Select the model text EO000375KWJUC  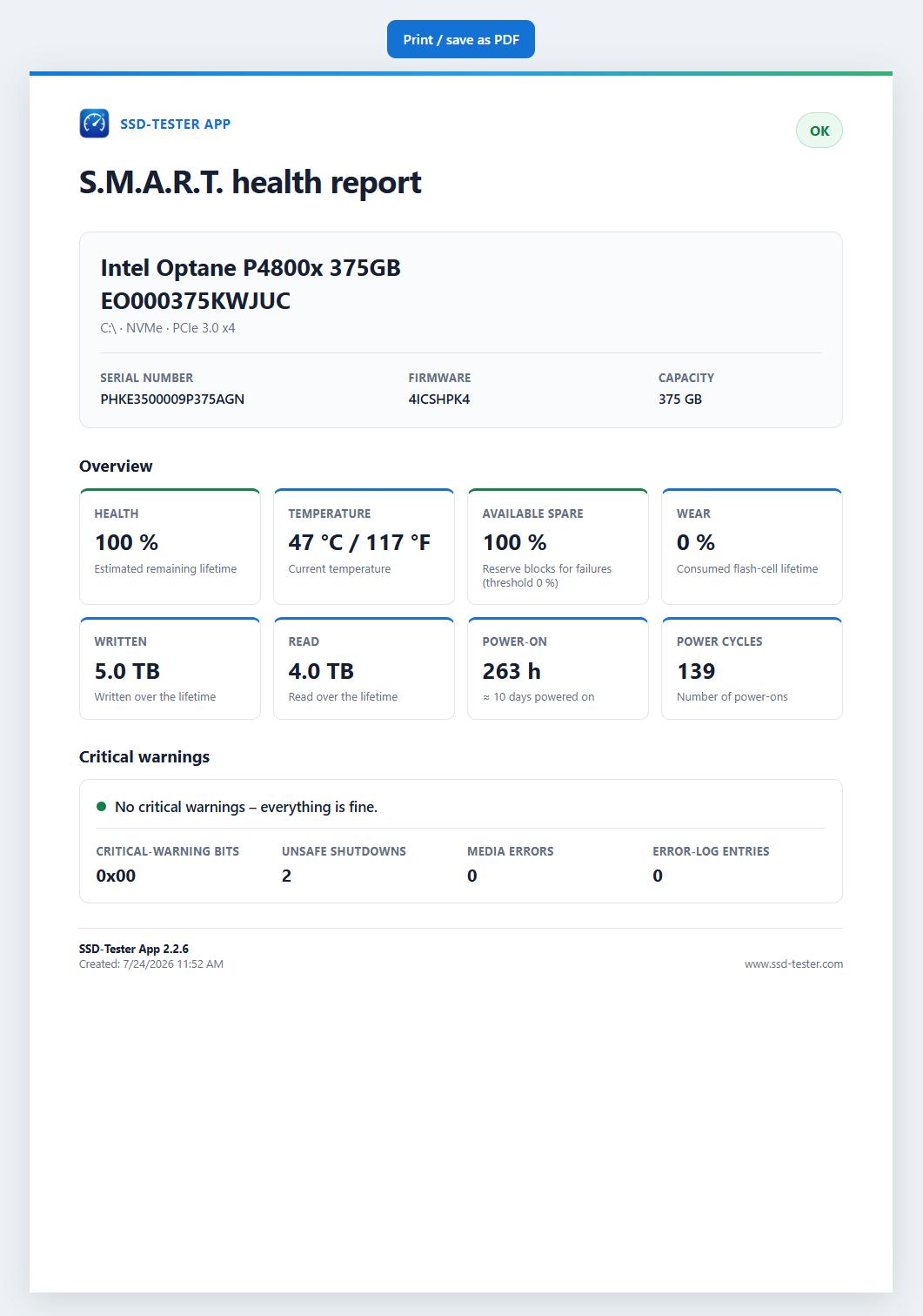196,301
